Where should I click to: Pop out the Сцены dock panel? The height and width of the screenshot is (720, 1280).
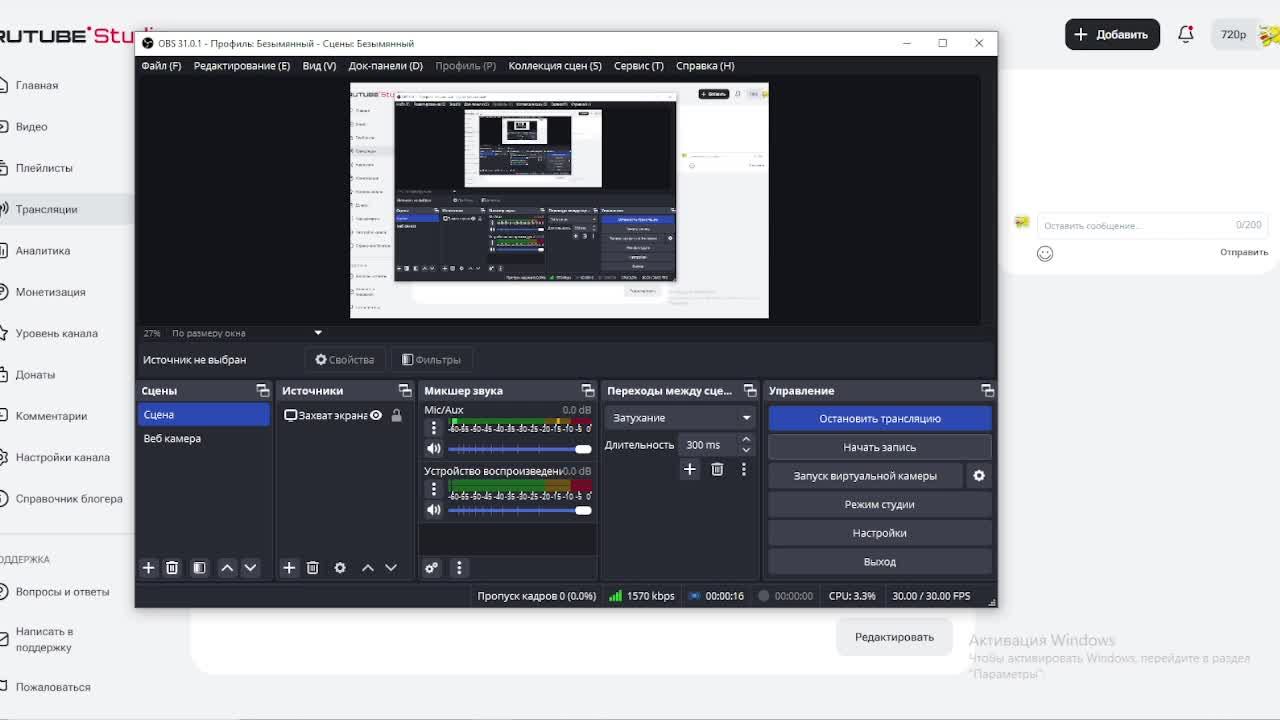coord(262,391)
